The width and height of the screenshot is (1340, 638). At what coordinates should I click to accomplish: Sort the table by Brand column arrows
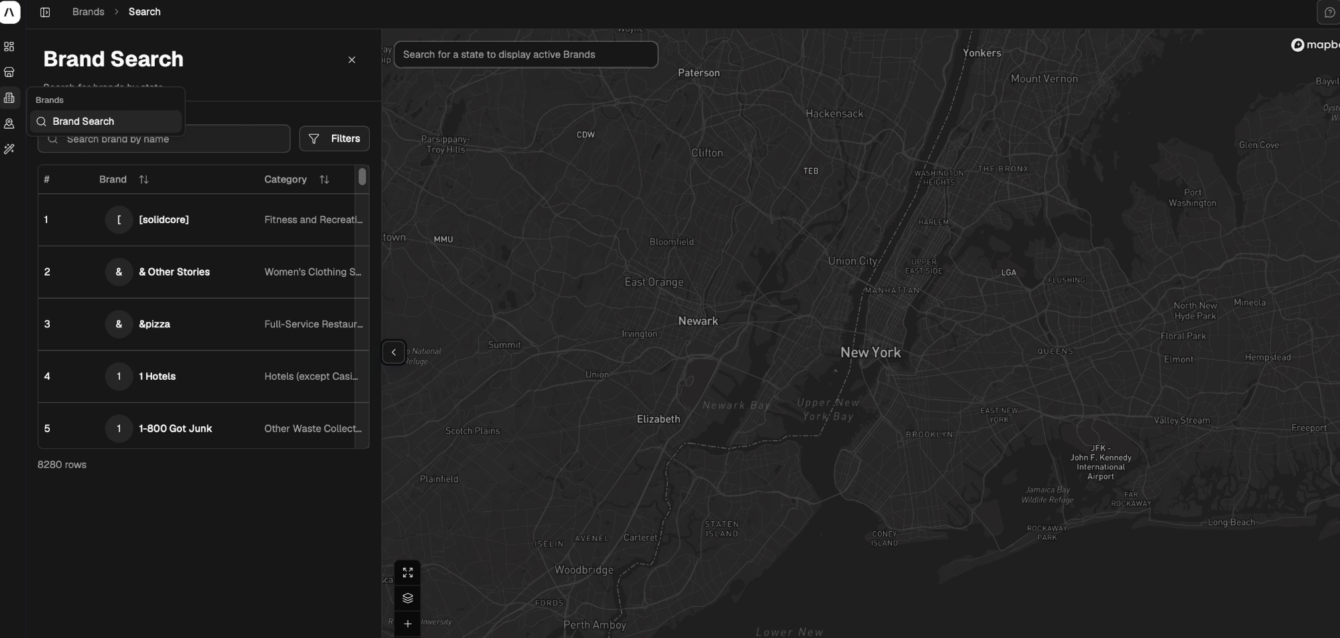pos(143,180)
